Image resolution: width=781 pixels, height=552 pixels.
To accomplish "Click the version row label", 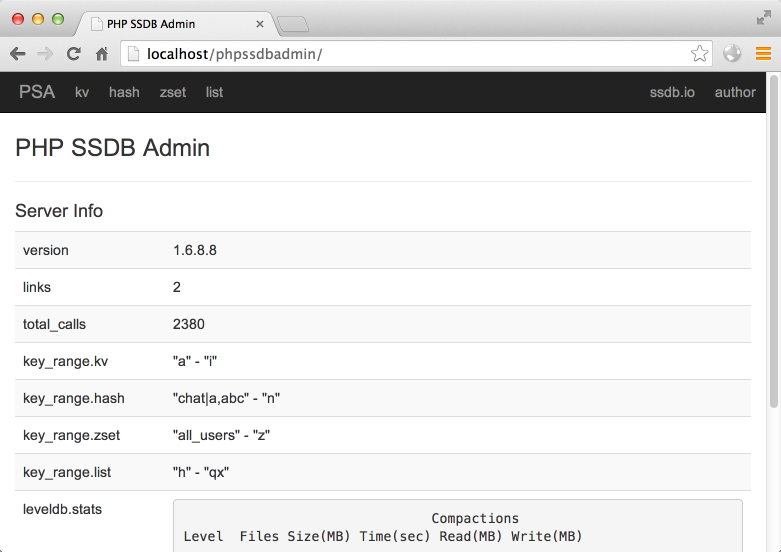I will (46, 250).
